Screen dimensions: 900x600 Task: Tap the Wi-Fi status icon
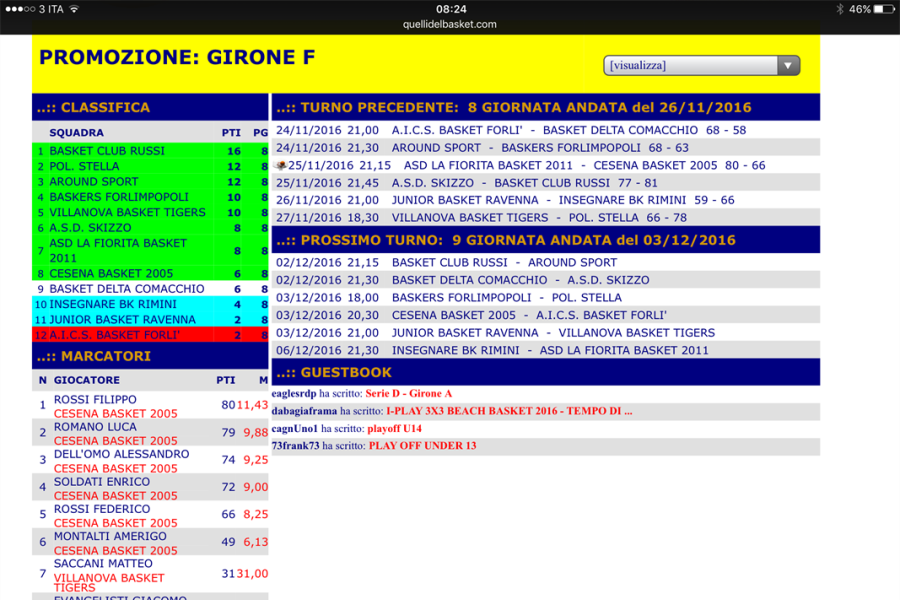[74, 9]
